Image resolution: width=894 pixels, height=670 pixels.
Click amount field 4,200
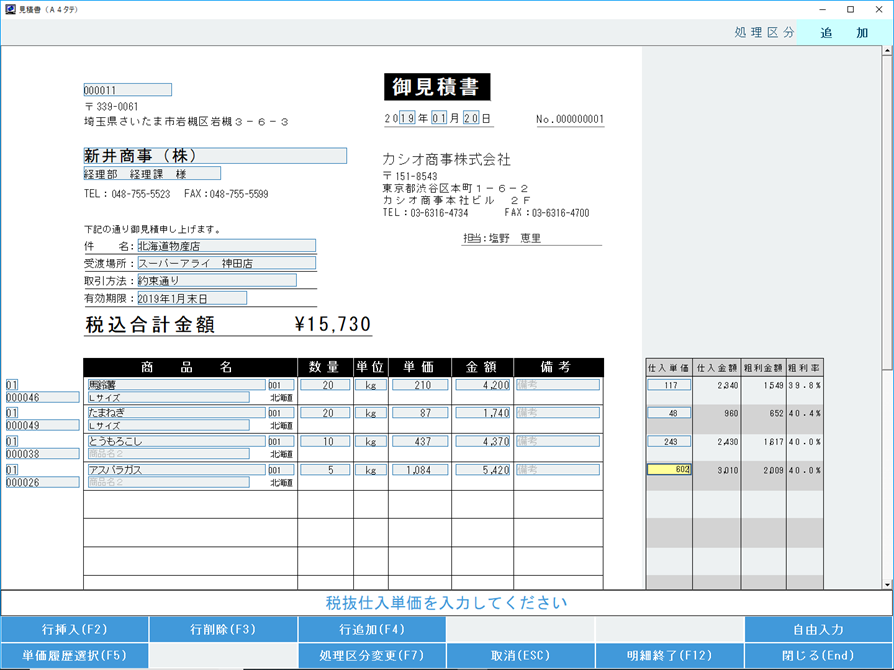pyautogui.click(x=482, y=385)
